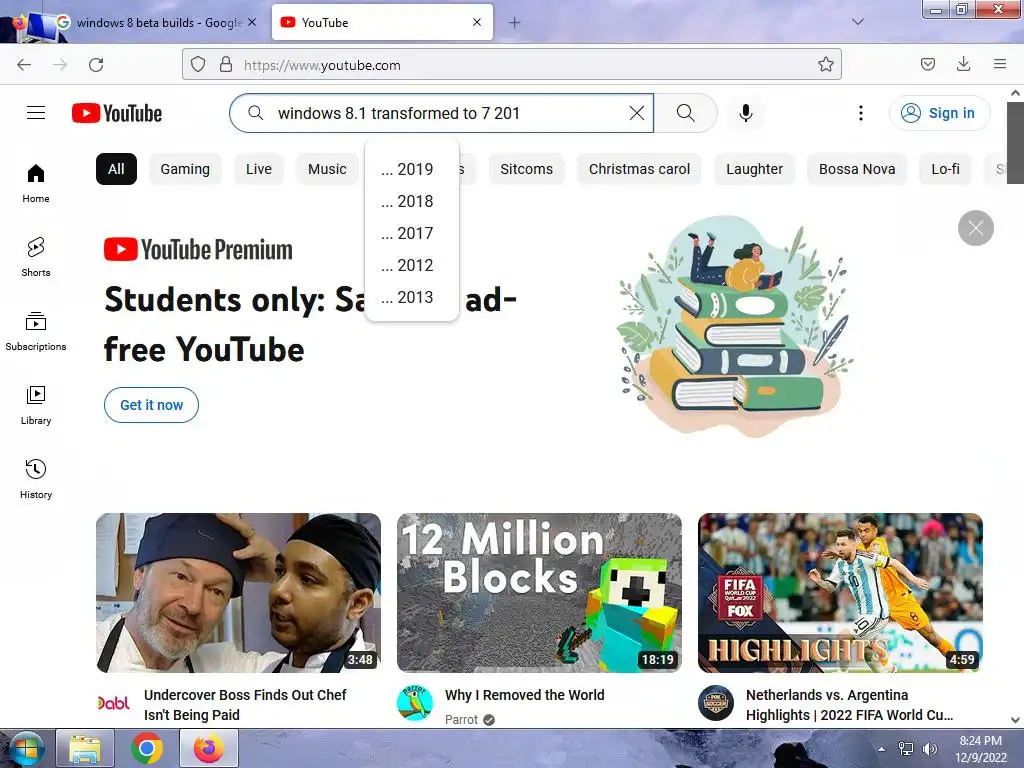The image size is (1024, 768).
Task: Open Firefox downloads panel
Action: [963, 64]
